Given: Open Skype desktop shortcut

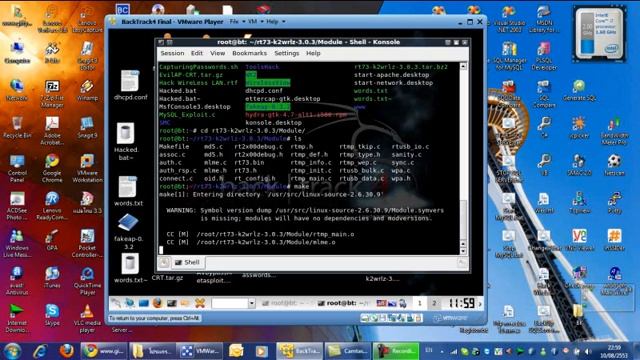Looking at the screenshot, I should click(52, 315).
